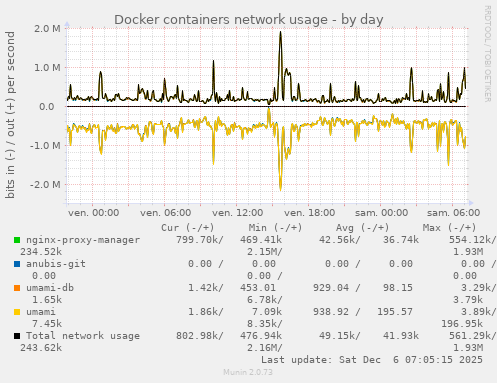Click the umami current value '1.86k/'

coord(206,312)
